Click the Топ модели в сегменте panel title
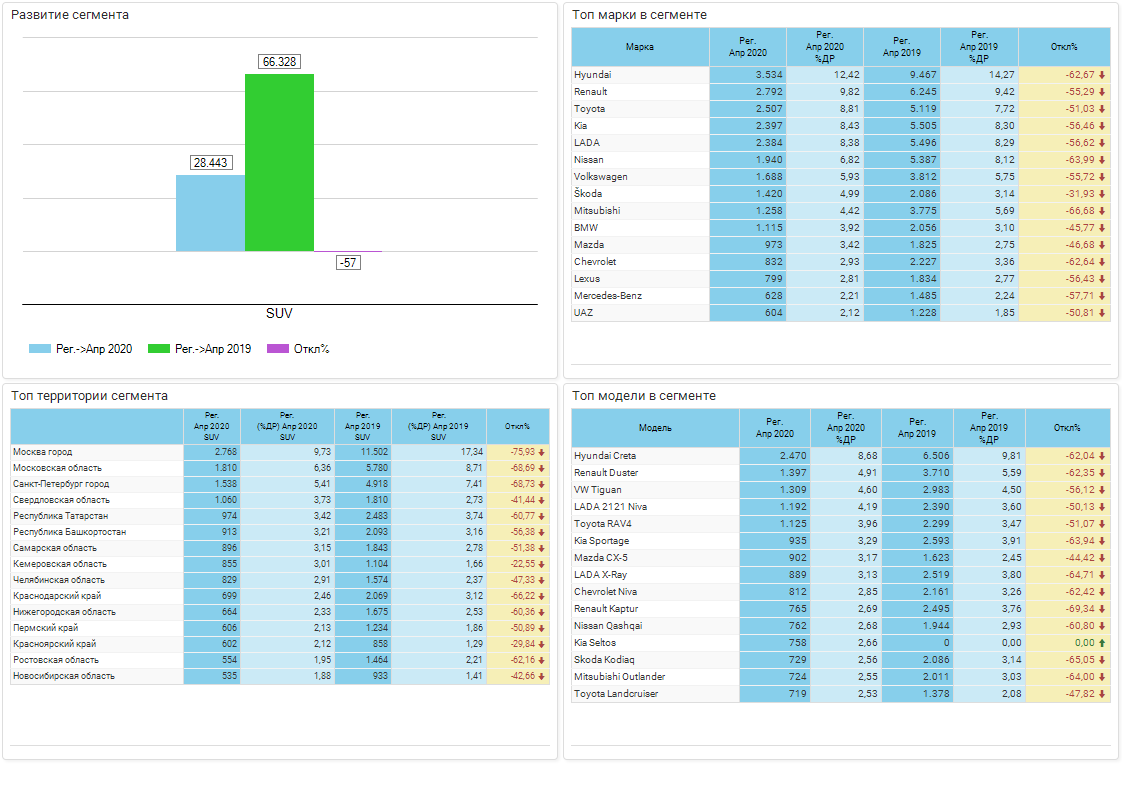This screenshot has height=793, width=1122. coord(643,396)
